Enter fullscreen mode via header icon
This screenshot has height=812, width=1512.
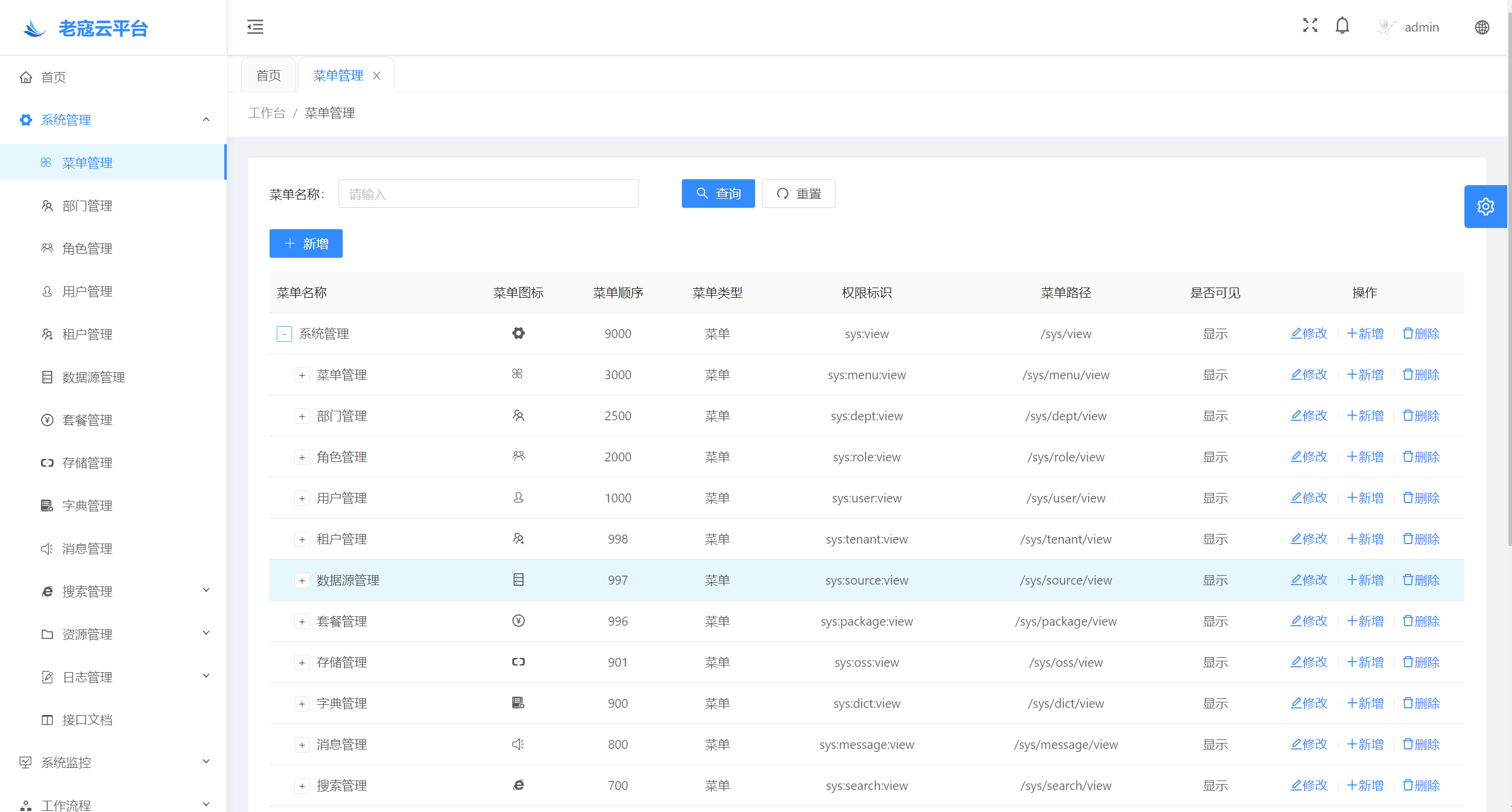[x=1310, y=26]
